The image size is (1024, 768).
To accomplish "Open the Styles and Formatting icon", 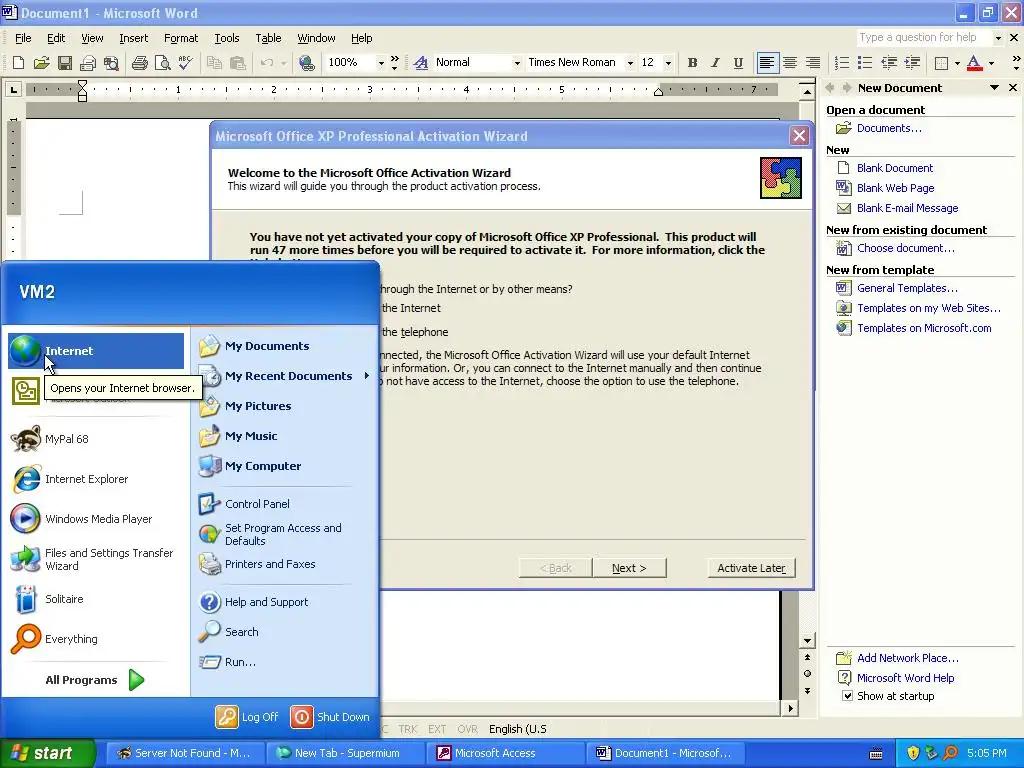I will 421,63.
